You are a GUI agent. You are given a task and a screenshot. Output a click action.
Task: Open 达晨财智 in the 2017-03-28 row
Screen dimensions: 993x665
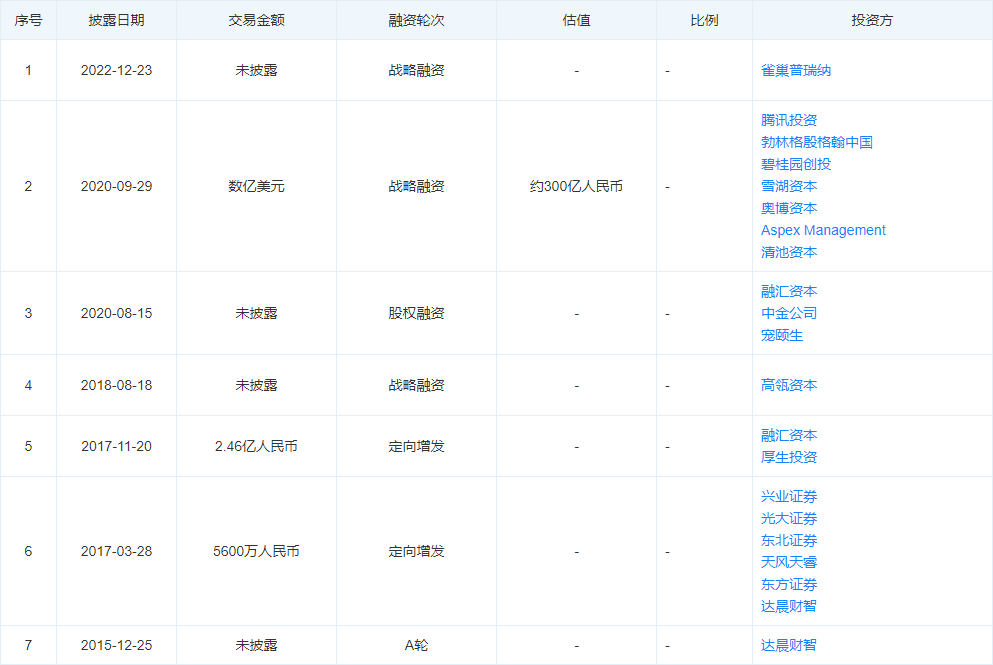coord(788,607)
